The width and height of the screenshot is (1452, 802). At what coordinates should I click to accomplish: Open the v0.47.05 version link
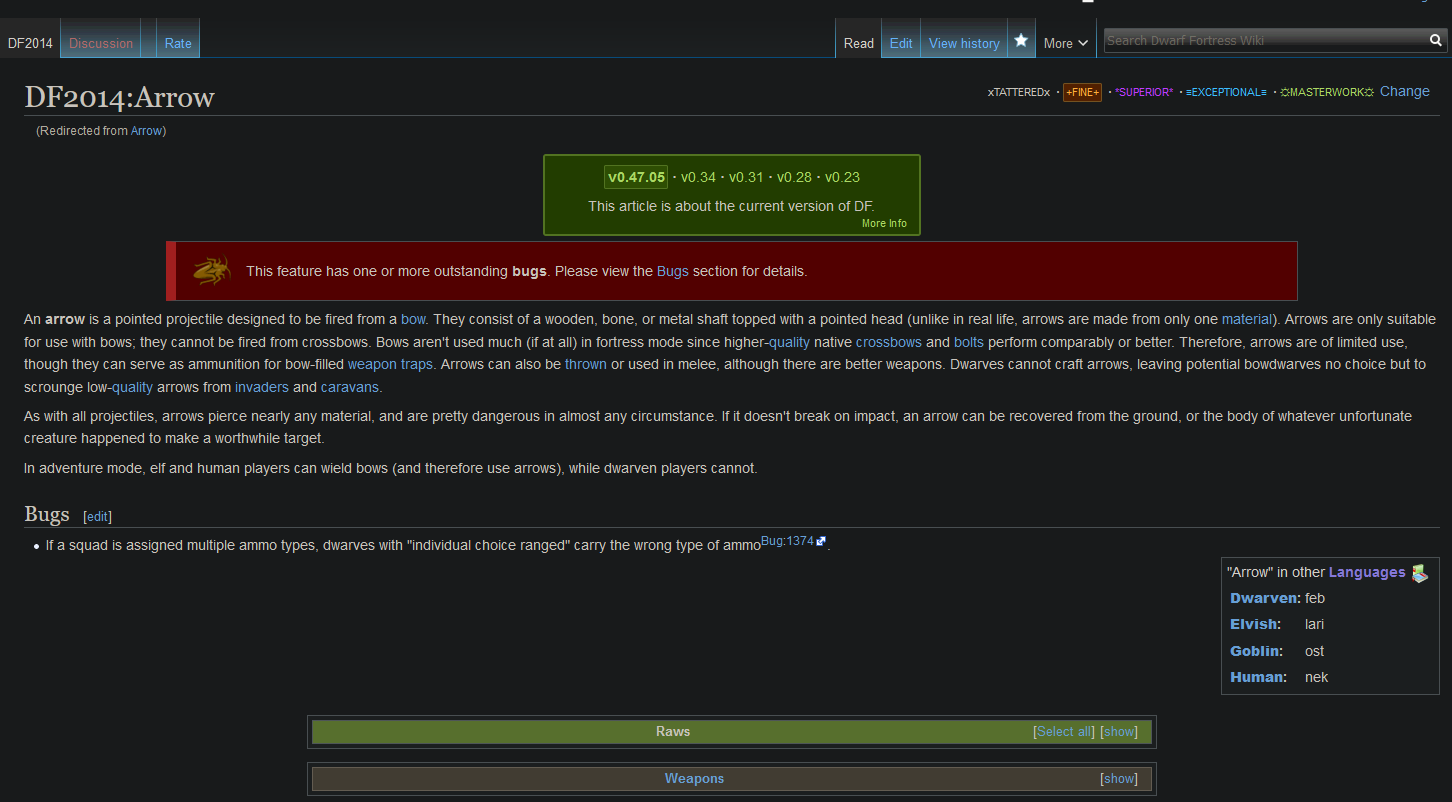coord(636,177)
